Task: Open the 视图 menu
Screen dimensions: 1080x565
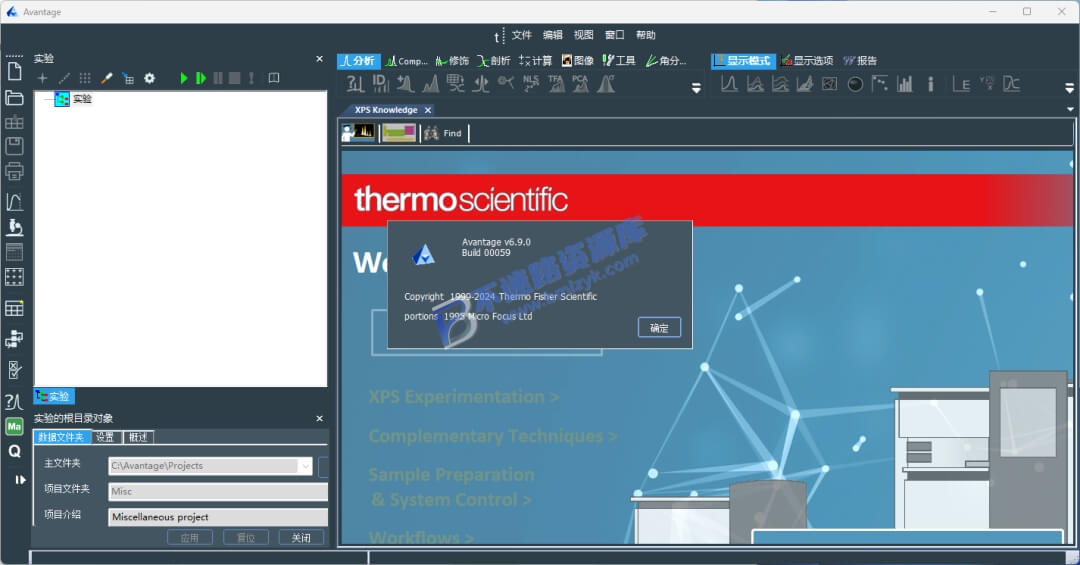Action: pos(583,35)
